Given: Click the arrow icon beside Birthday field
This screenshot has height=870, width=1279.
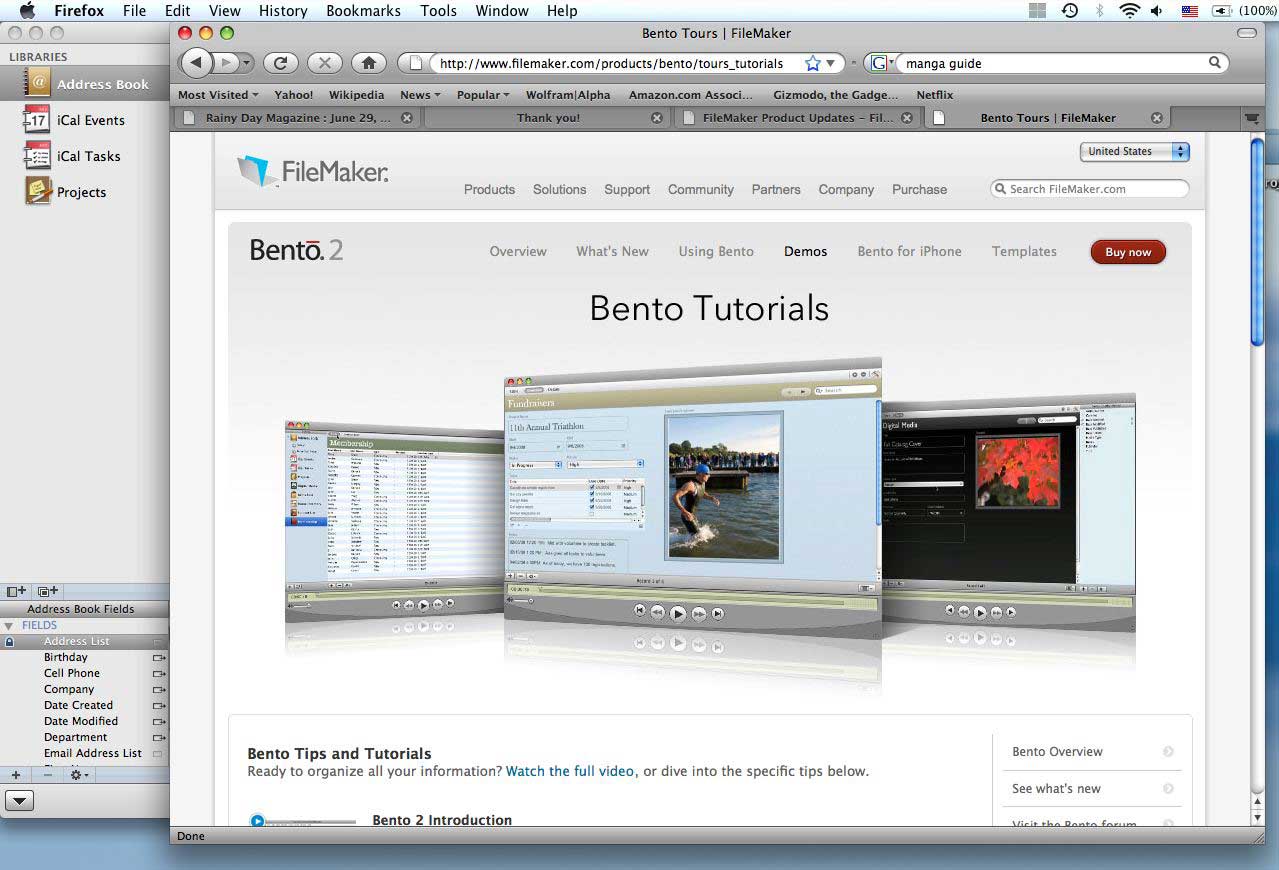Looking at the screenshot, I should [x=158, y=658].
